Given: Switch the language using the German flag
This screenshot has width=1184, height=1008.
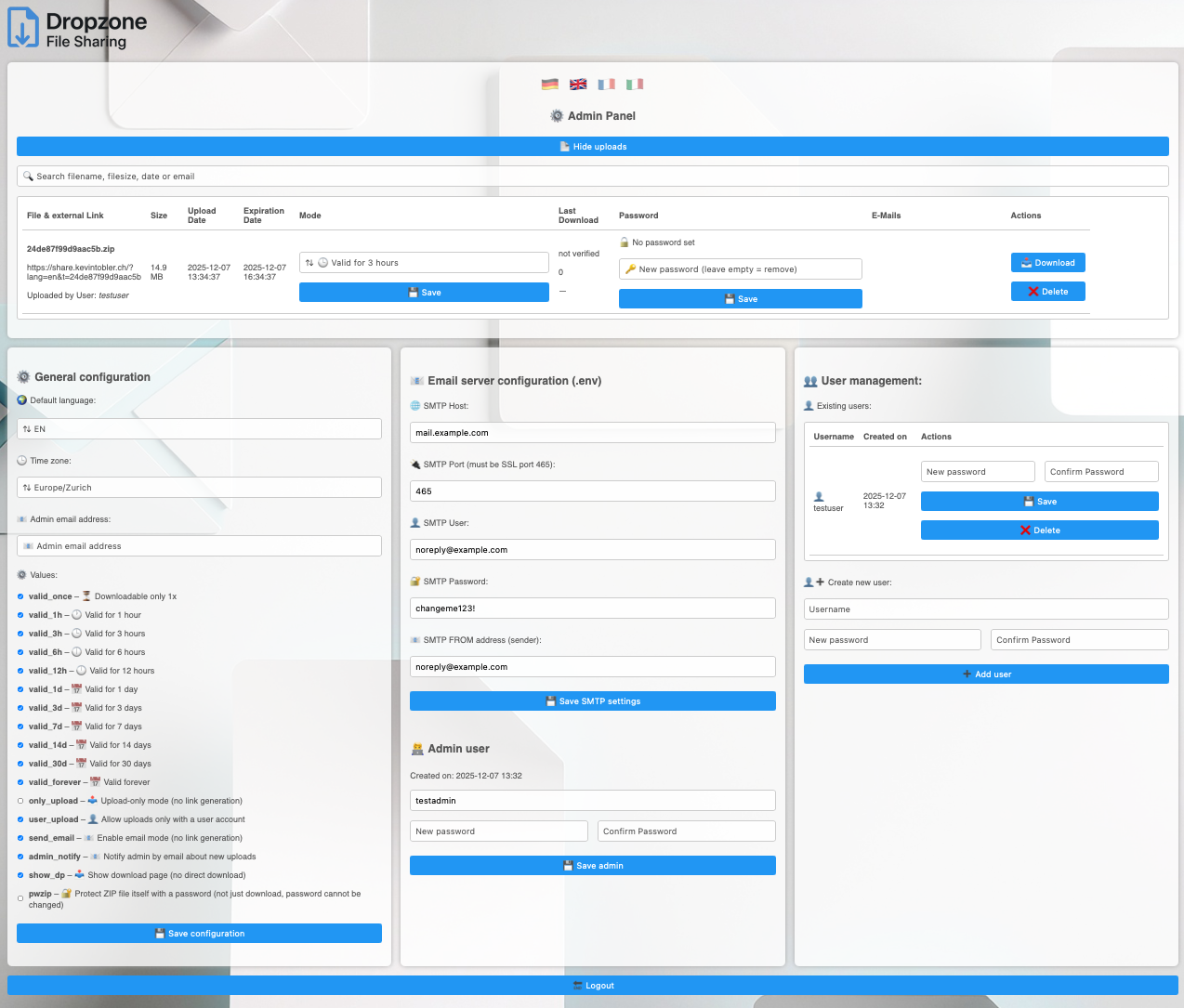Looking at the screenshot, I should [549, 84].
